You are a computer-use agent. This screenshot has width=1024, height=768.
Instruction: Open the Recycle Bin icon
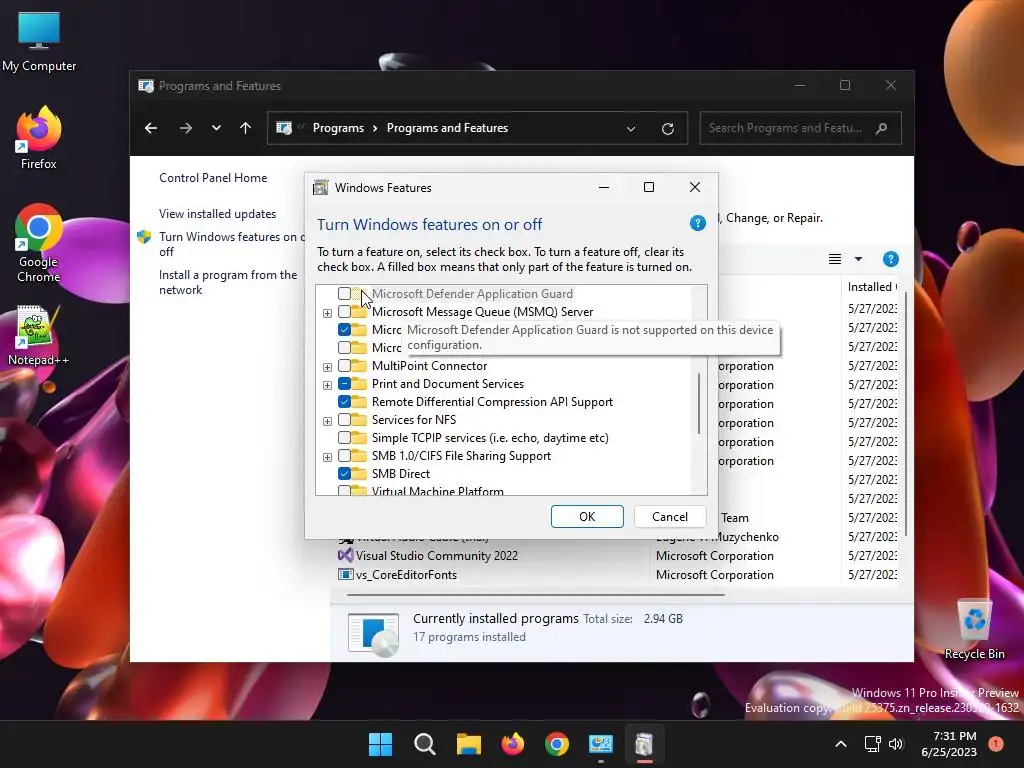(974, 629)
